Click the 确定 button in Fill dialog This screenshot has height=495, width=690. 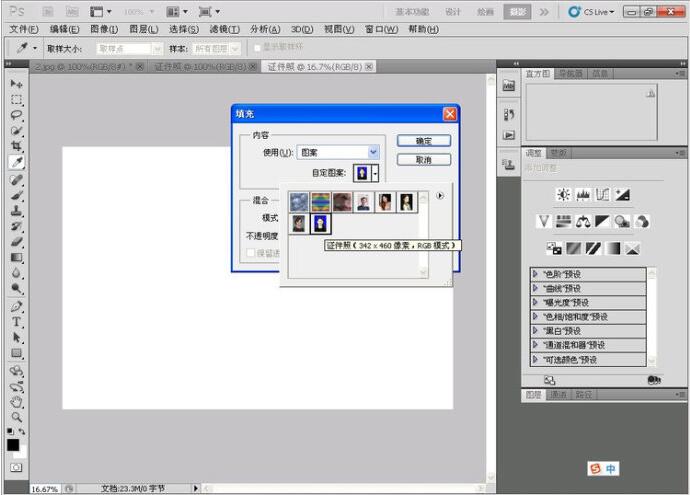pyautogui.click(x=423, y=141)
